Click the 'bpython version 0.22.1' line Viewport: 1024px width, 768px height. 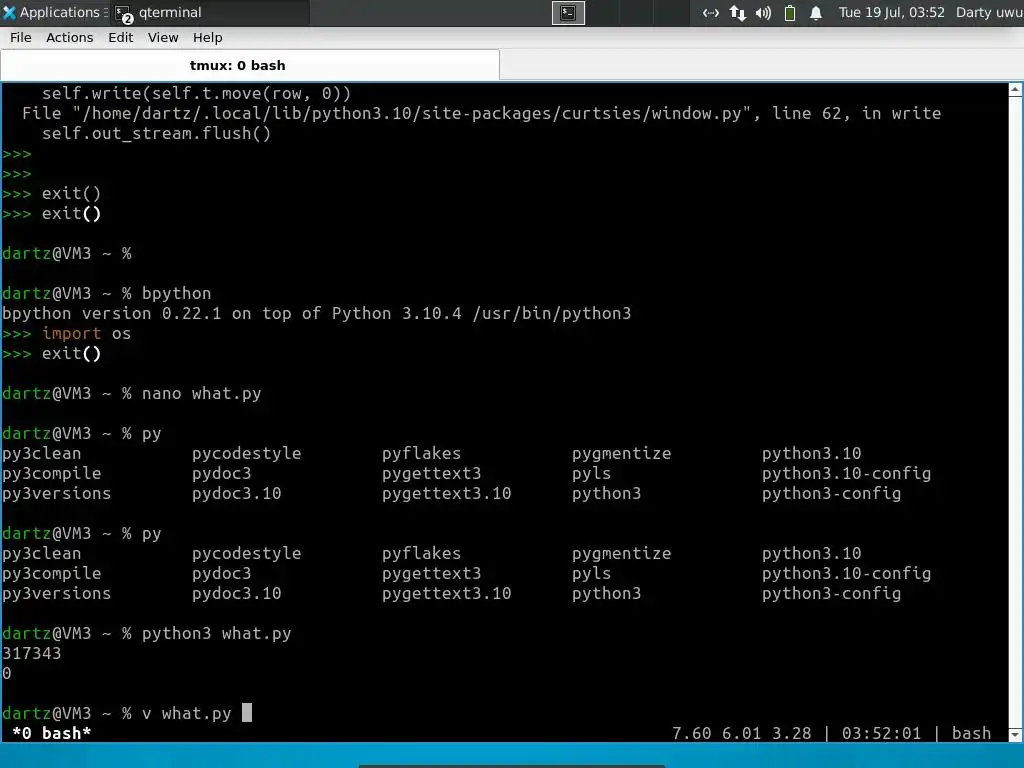pyautogui.click(x=317, y=313)
